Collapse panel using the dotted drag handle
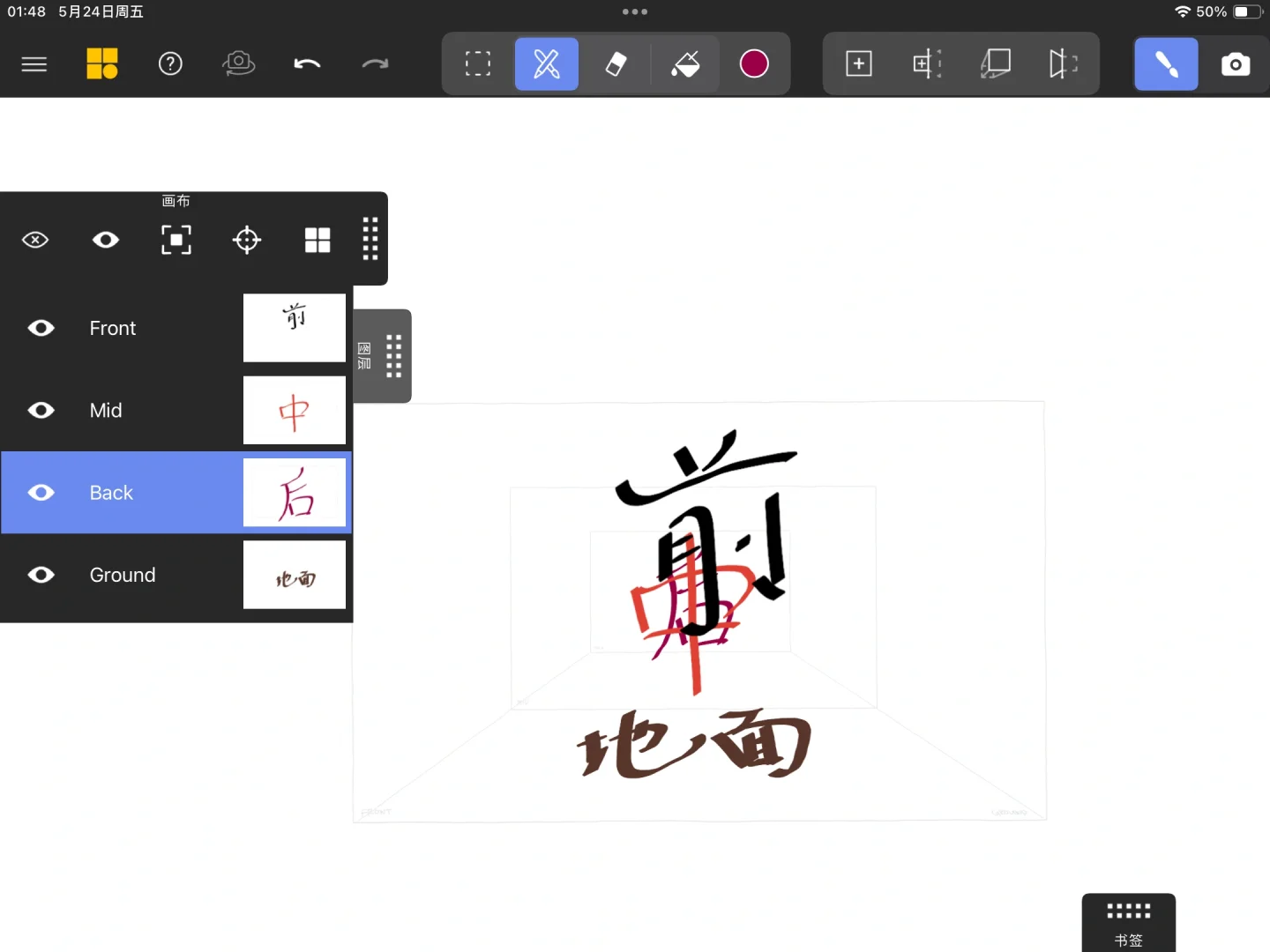 point(370,239)
